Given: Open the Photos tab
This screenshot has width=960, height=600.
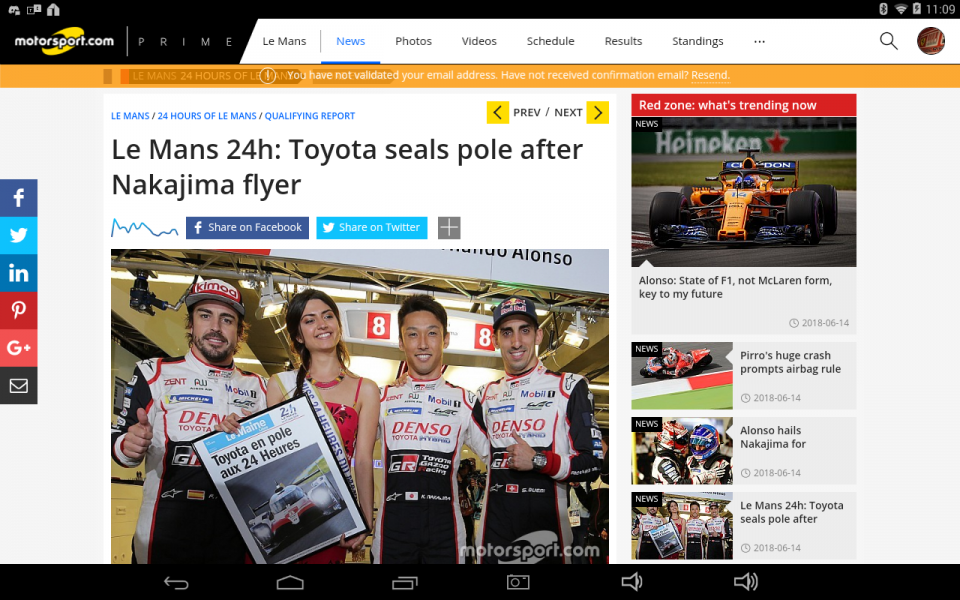Looking at the screenshot, I should tap(413, 41).
